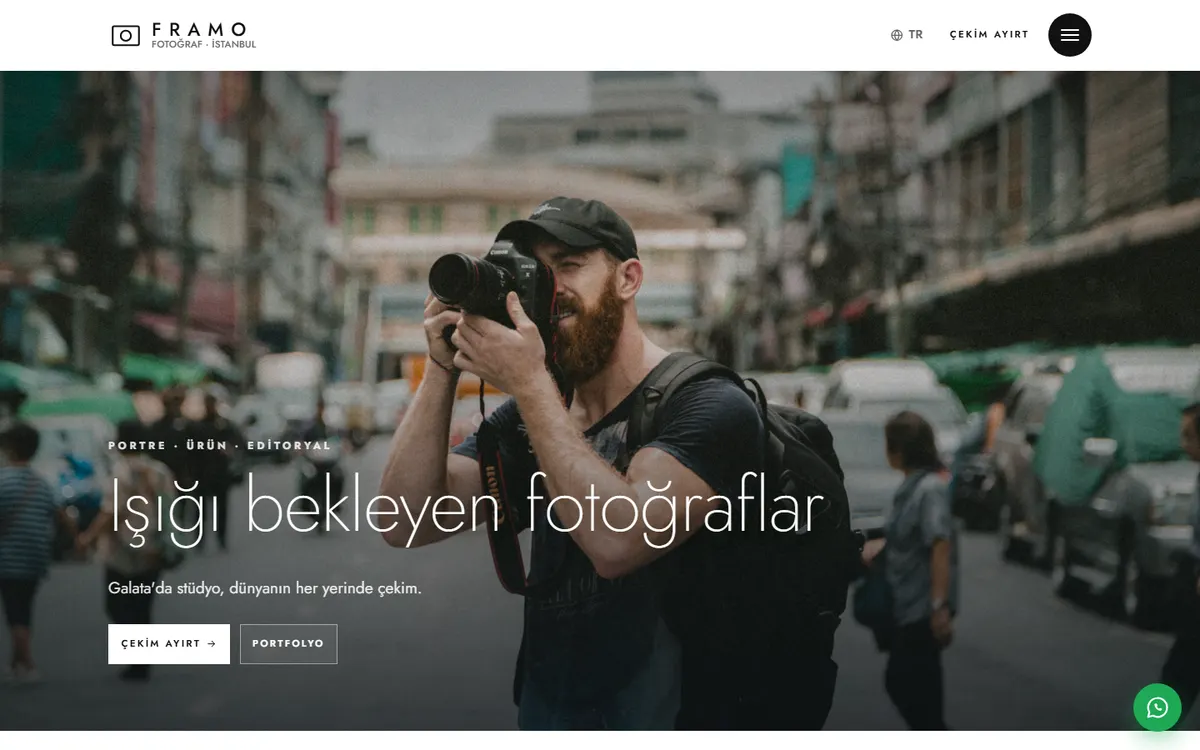Open the TR language selector

point(907,35)
